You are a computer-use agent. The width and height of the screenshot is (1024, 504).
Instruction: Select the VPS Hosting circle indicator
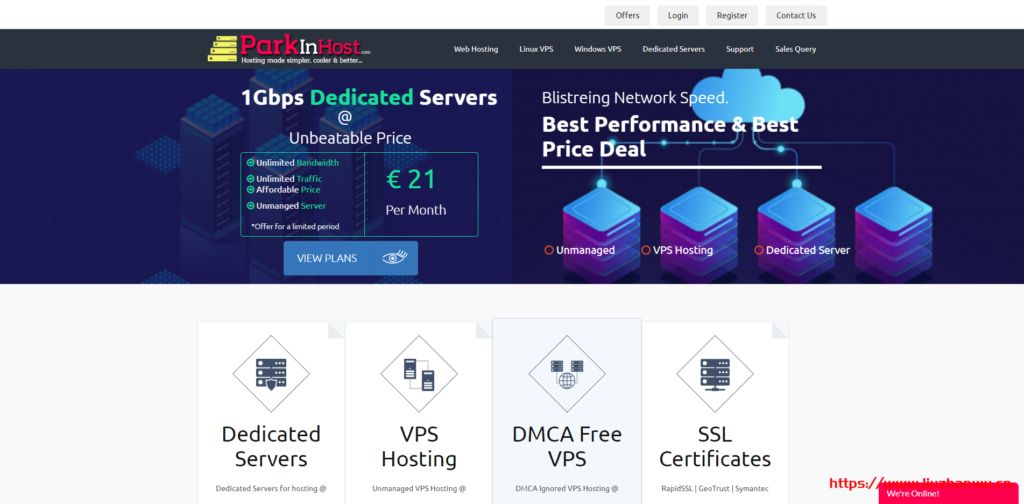pos(646,250)
